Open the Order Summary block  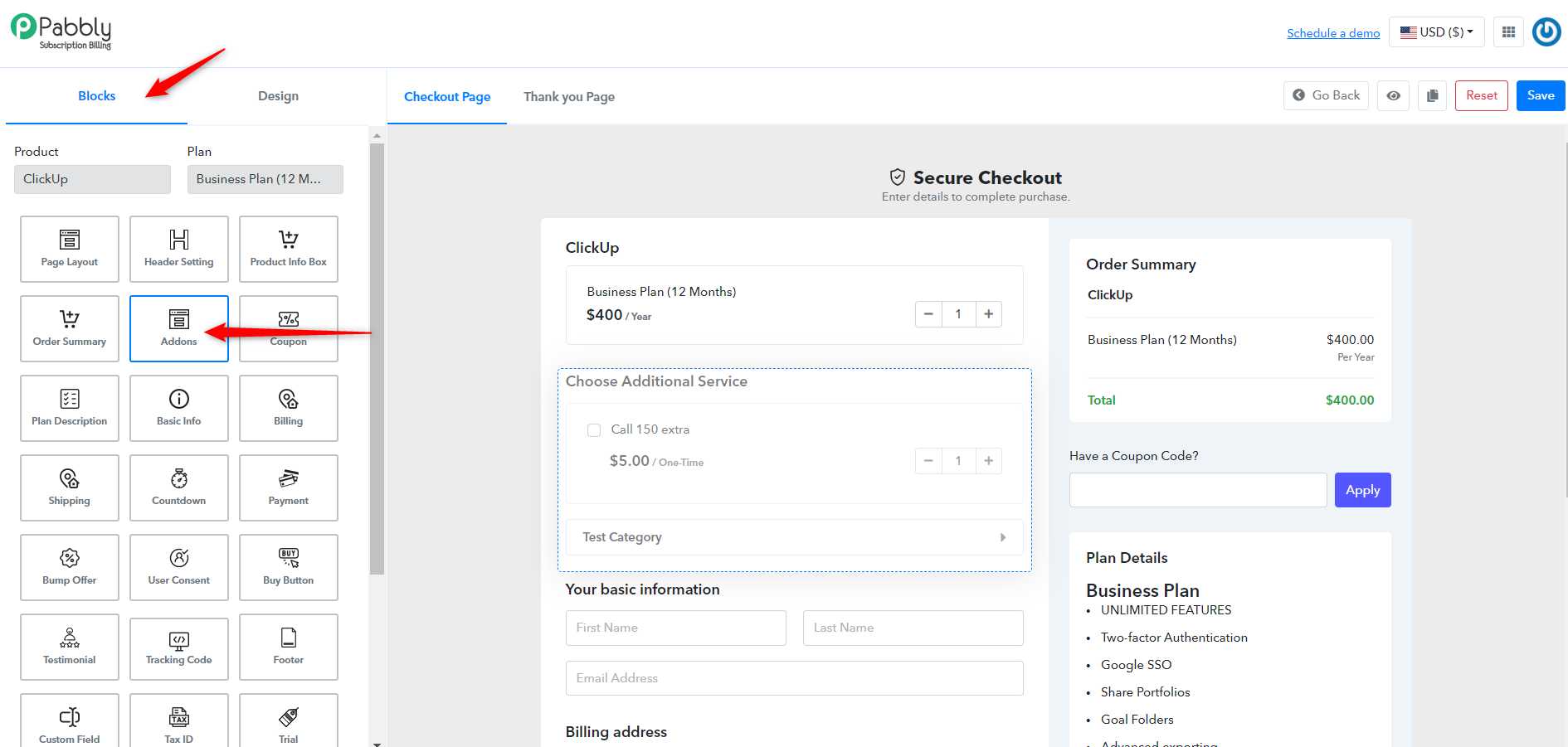point(70,328)
